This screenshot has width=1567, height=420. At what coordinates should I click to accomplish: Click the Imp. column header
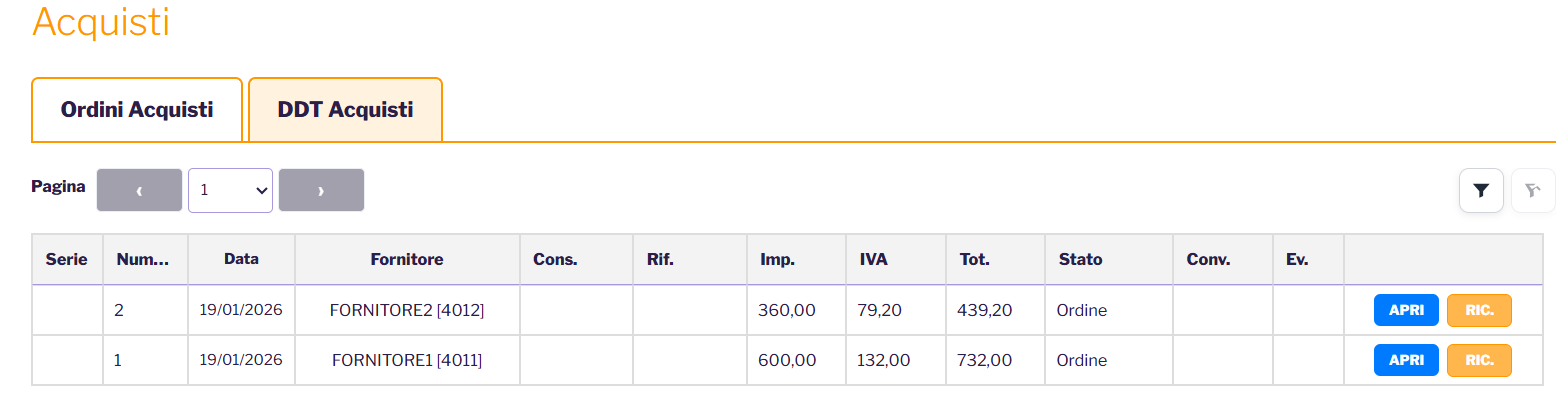click(x=777, y=259)
